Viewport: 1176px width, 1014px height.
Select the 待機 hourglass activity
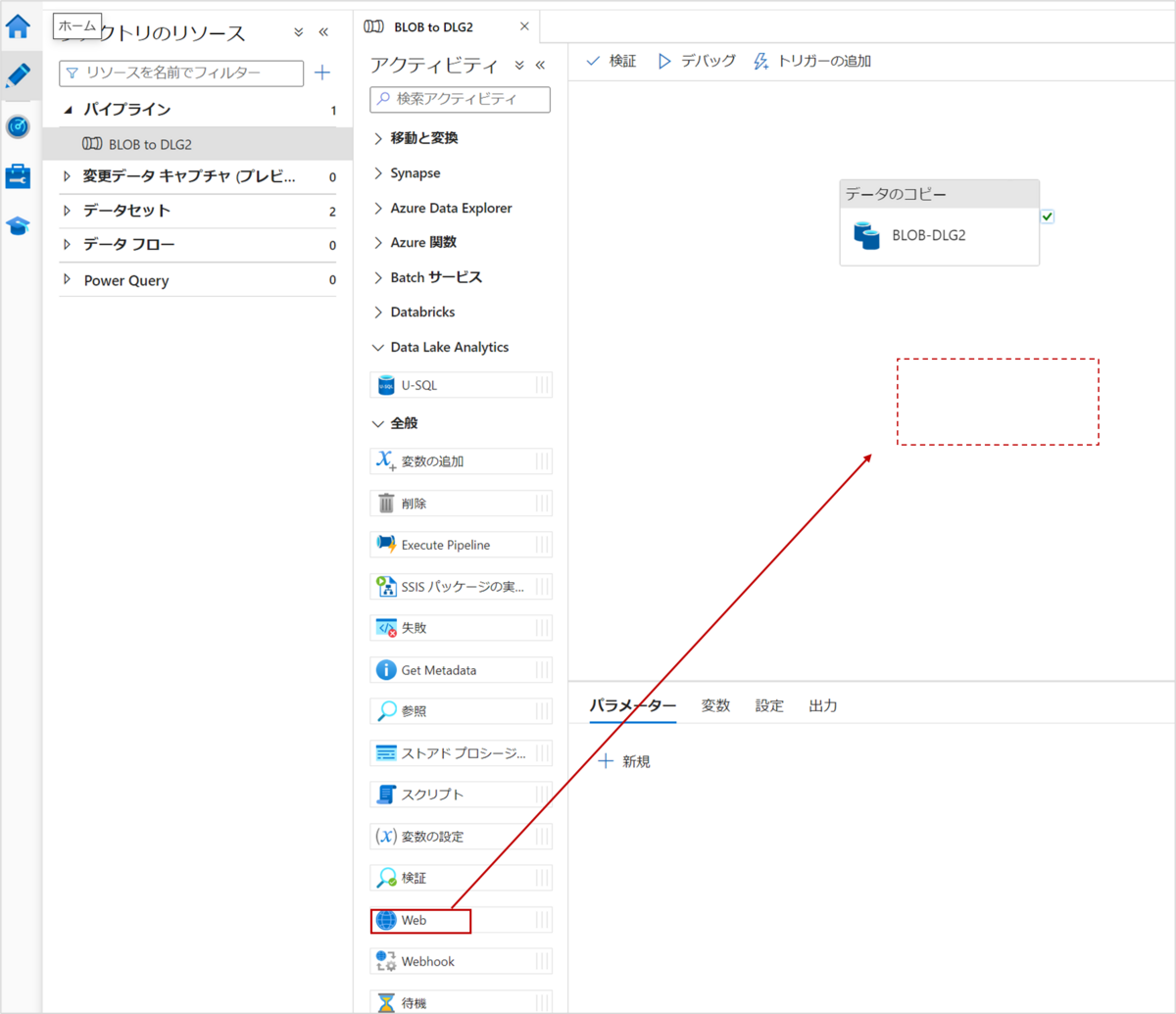click(x=461, y=1002)
